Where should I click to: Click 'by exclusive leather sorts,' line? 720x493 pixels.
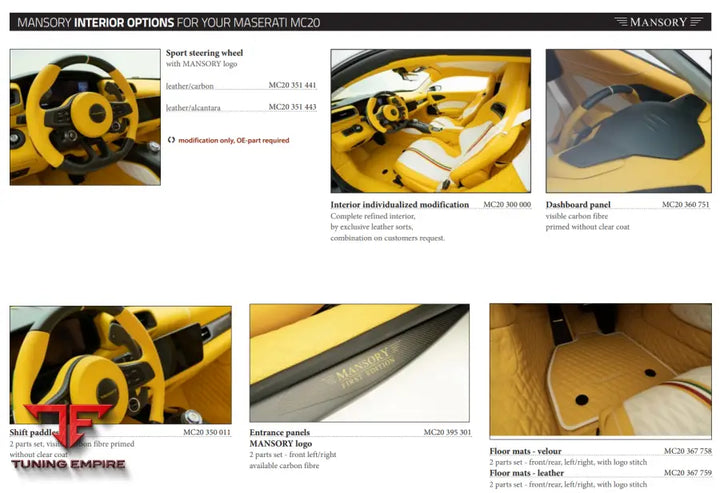(371, 227)
